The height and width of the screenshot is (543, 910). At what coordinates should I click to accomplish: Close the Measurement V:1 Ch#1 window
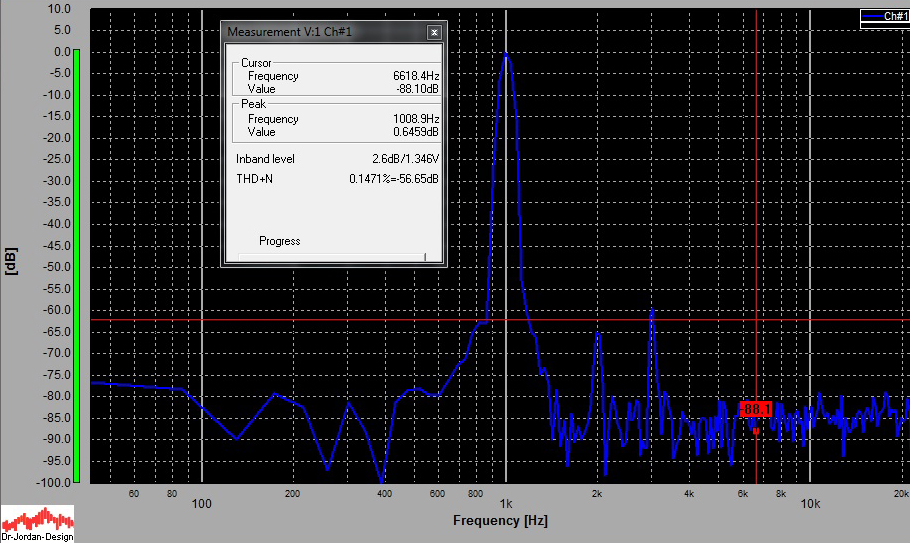pyautogui.click(x=434, y=32)
